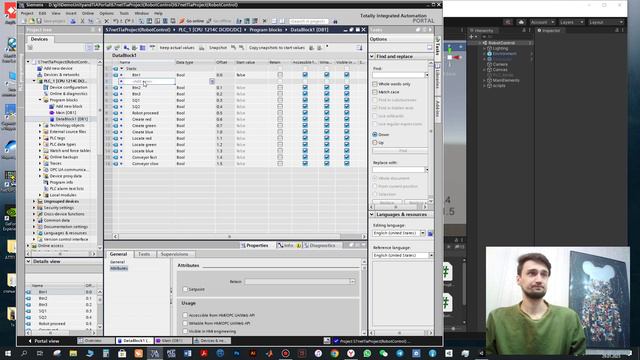Click the Delete X icon in toolbar
This screenshot has height=360, width=640.
pos(107,21)
